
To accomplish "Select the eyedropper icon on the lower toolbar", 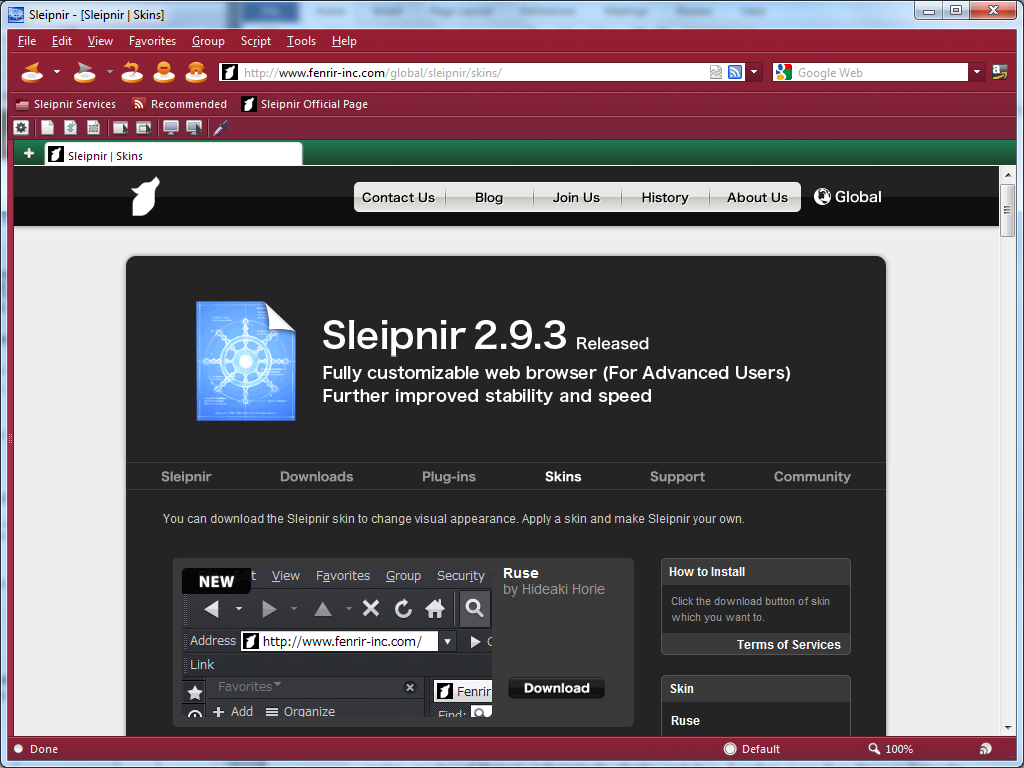I will (221, 127).
